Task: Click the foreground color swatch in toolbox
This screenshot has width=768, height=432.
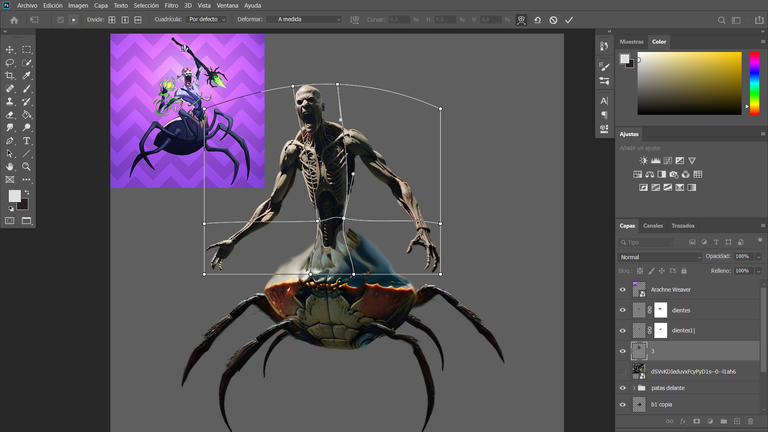Action: 15,196
